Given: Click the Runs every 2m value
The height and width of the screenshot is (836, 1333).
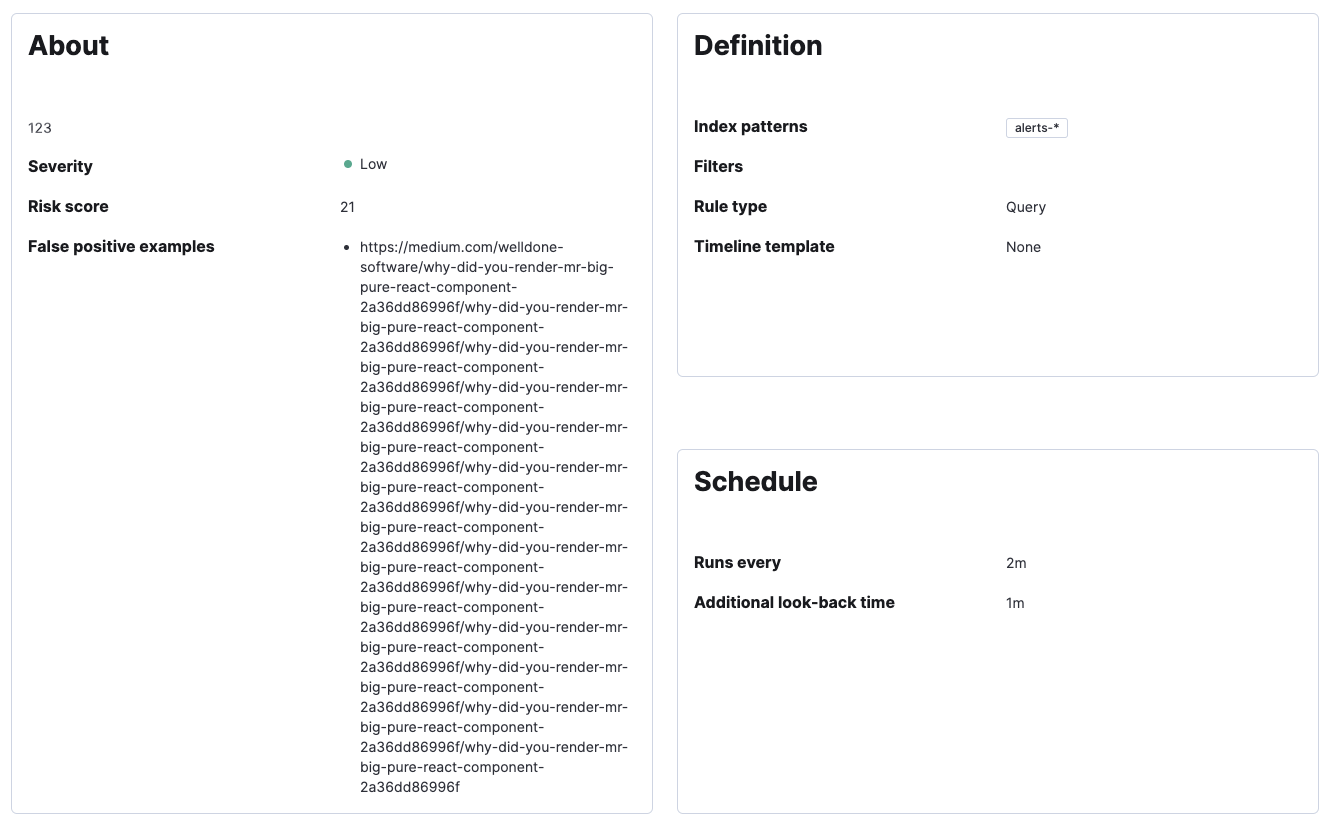Looking at the screenshot, I should click(x=1015, y=563).
